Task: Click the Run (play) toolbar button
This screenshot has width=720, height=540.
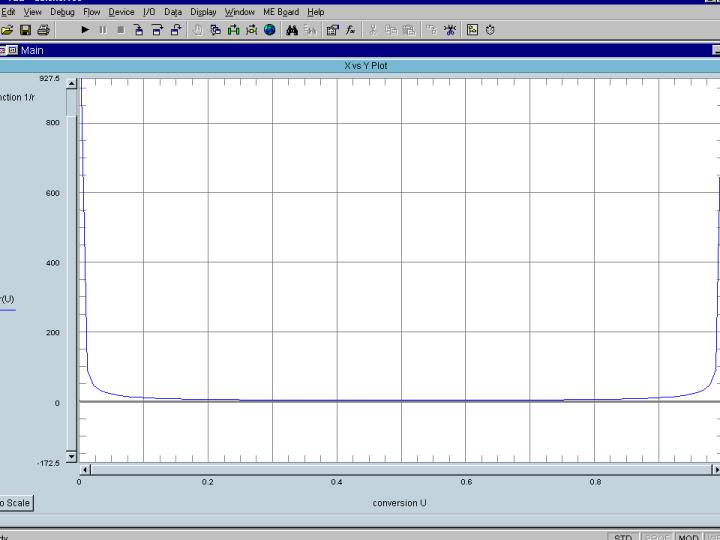Action: click(85, 30)
